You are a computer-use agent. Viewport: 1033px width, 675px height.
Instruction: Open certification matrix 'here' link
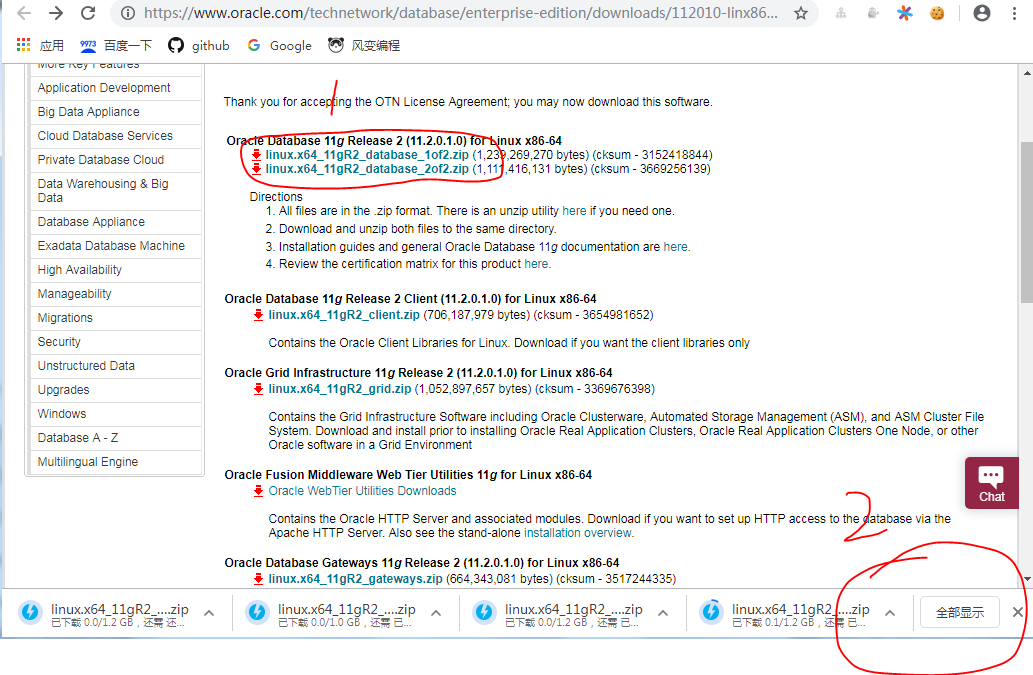(x=536, y=264)
